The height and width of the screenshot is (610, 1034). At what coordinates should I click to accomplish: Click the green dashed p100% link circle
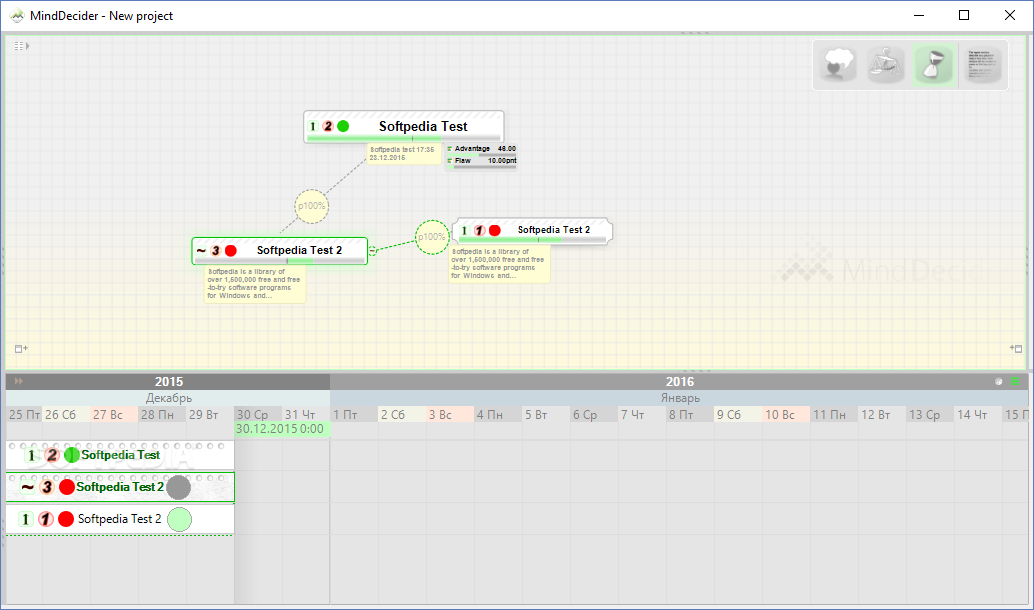(432, 237)
